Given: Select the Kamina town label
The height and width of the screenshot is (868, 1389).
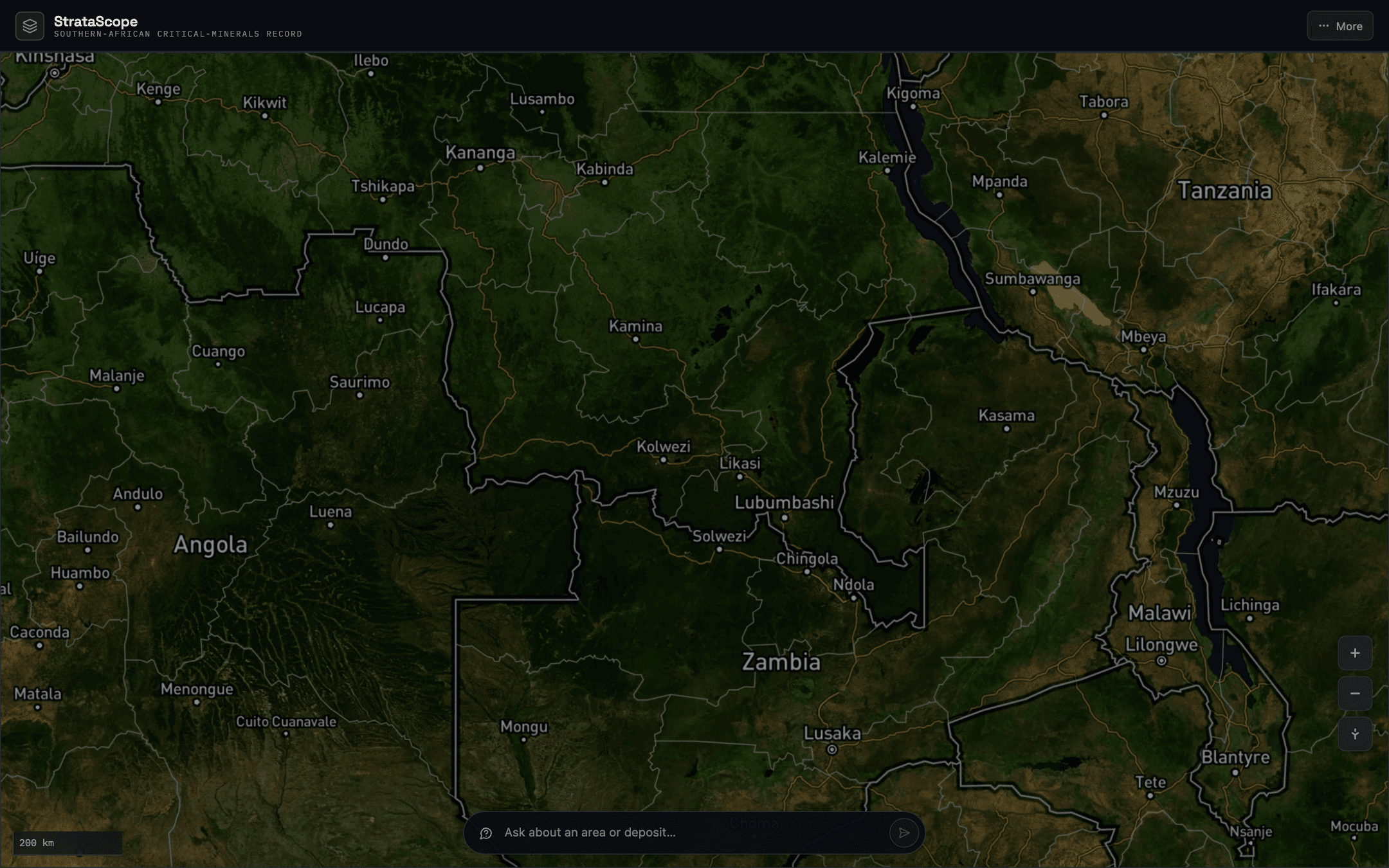Looking at the screenshot, I should click(x=635, y=326).
